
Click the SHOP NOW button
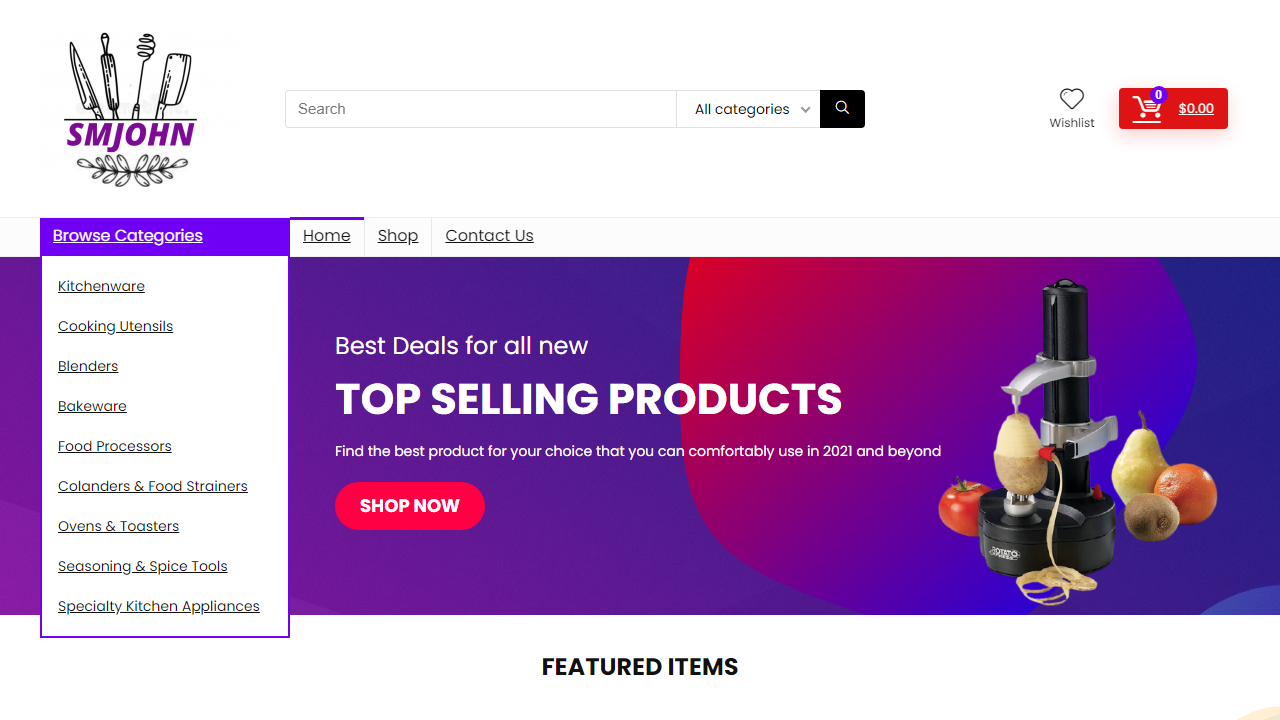[x=410, y=506]
